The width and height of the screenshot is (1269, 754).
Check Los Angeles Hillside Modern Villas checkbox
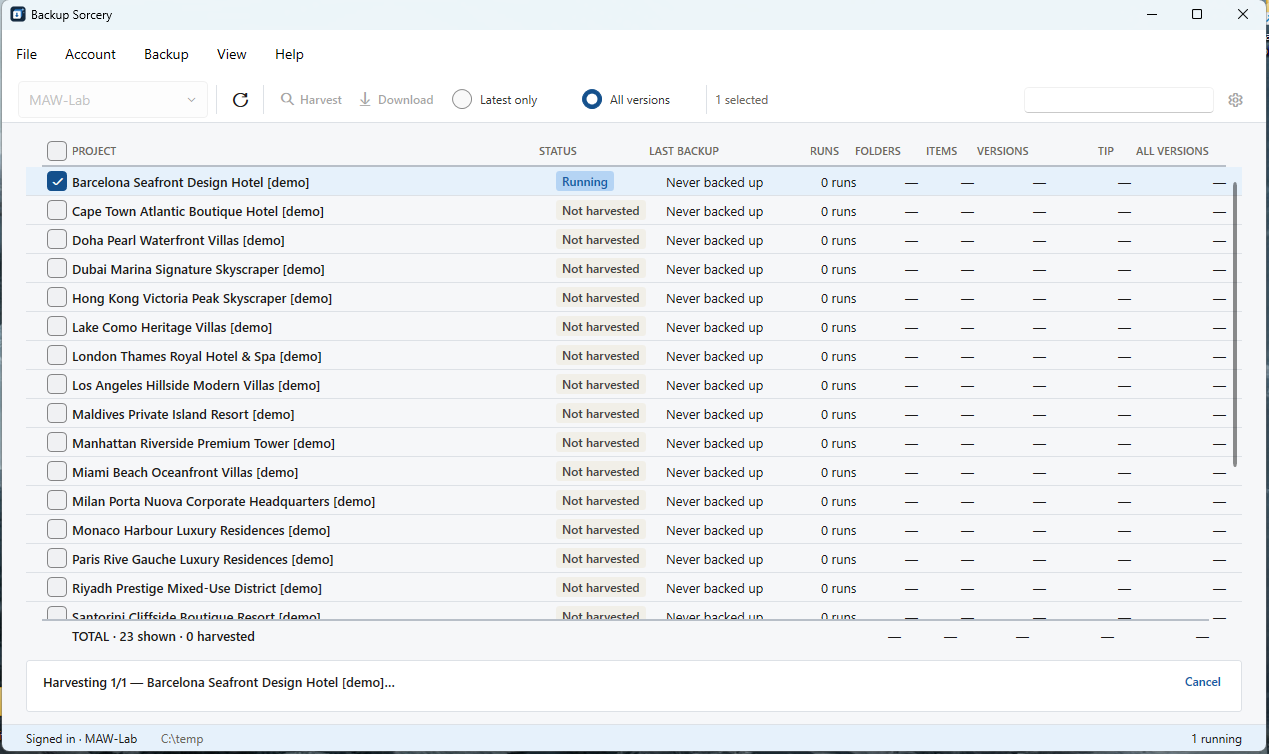coord(57,385)
